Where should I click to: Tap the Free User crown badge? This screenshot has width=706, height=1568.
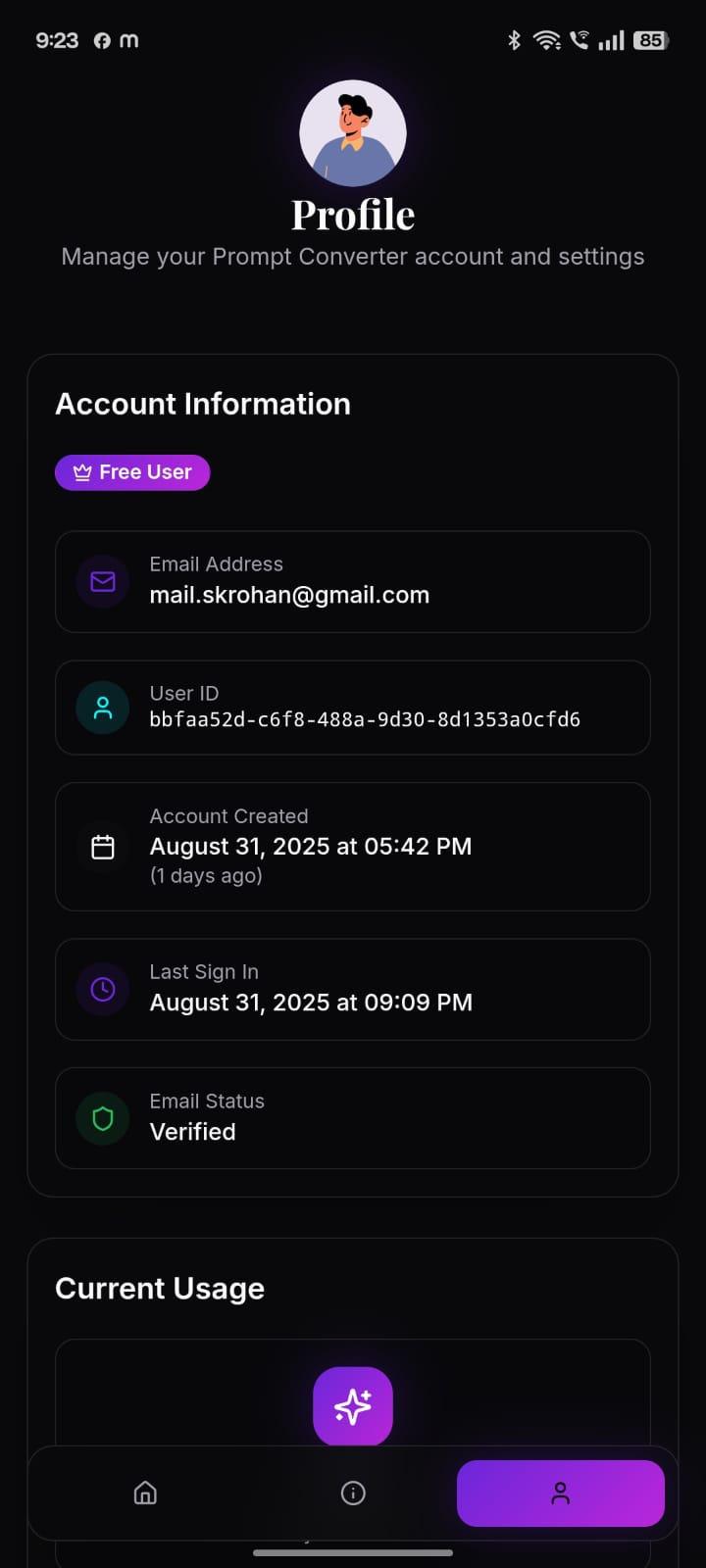(132, 472)
